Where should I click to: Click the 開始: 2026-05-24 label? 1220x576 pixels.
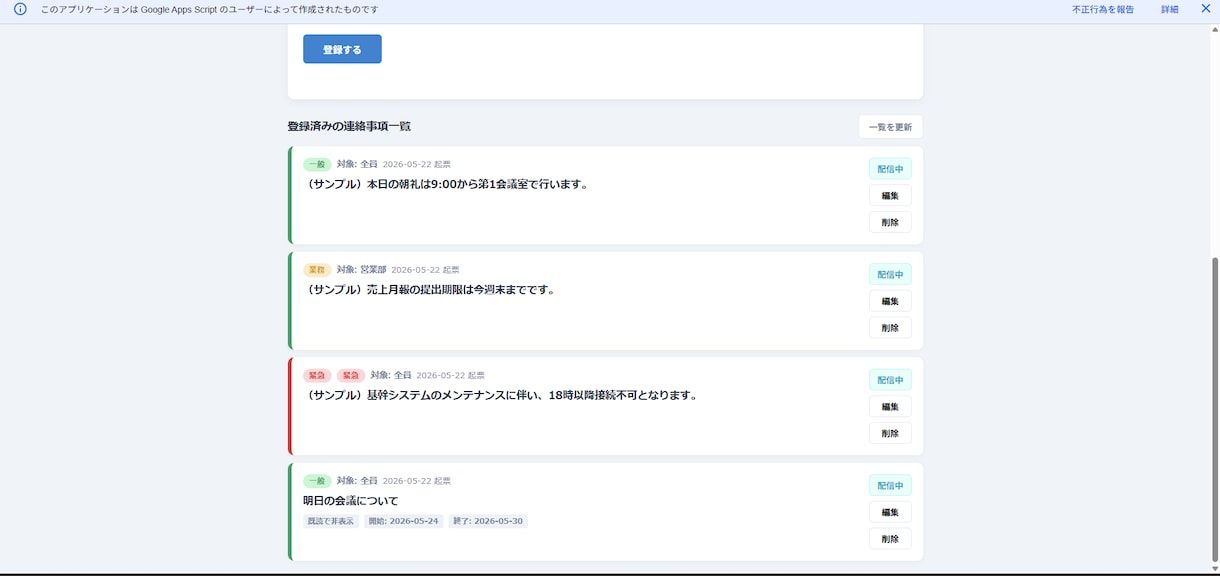tap(403, 521)
